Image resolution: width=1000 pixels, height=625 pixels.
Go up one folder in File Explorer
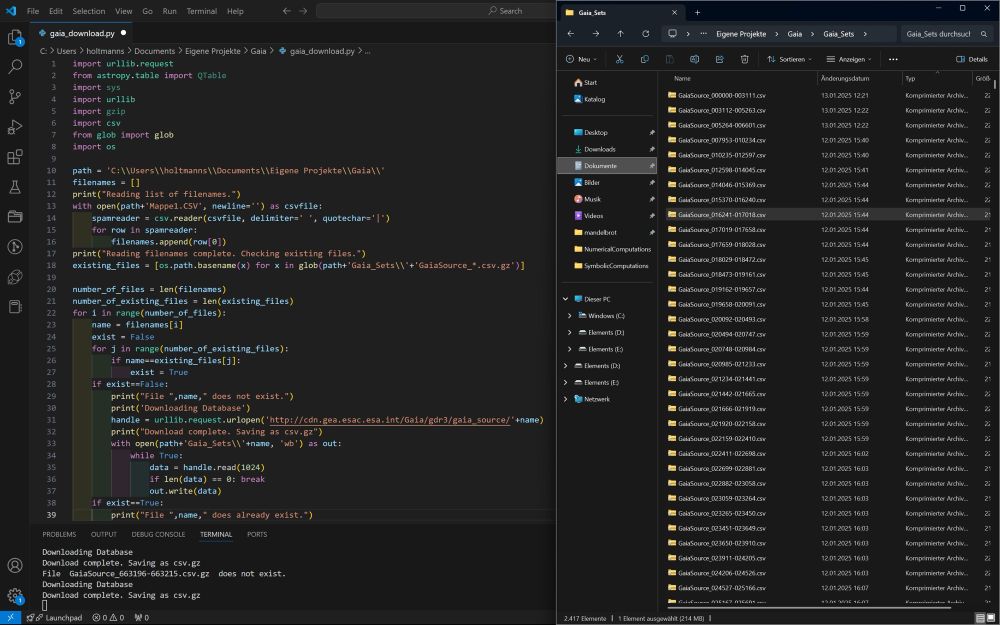click(621, 34)
